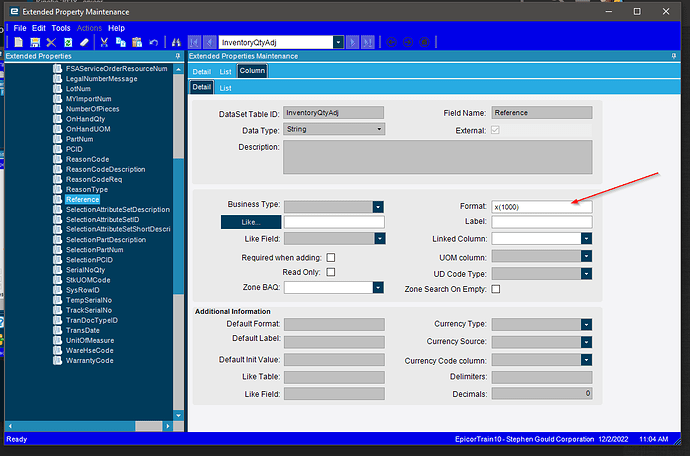
Task: Open the Zone BAQ dropdown
Action: [378, 287]
